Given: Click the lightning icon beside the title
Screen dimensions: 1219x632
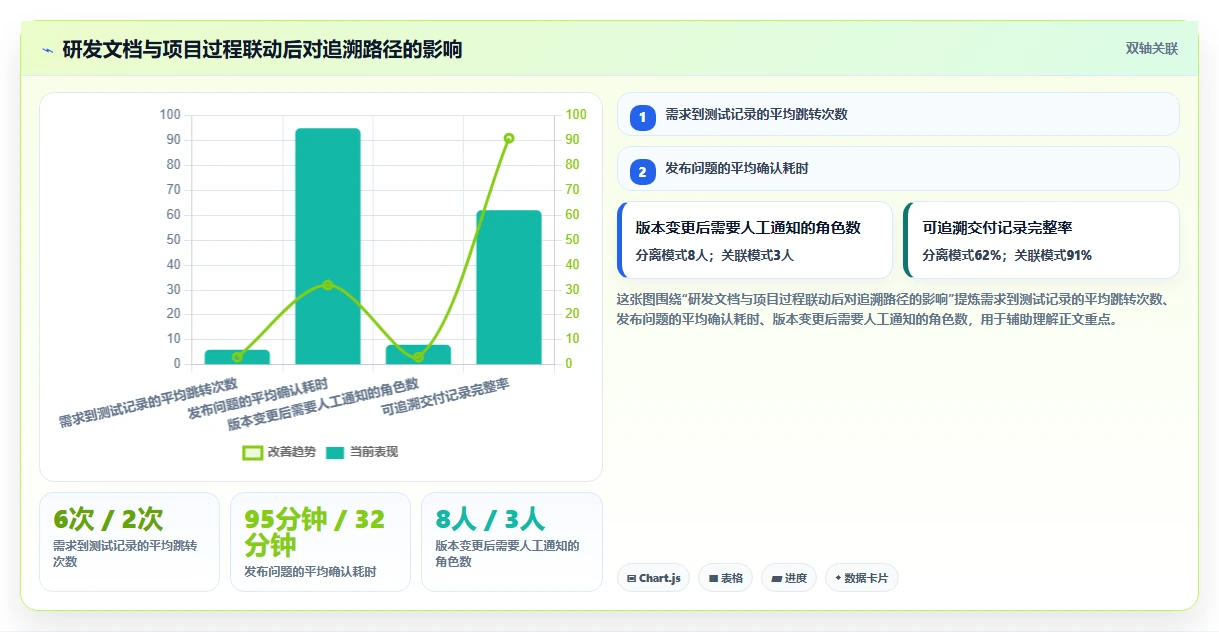Looking at the screenshot, I should 47,49.
